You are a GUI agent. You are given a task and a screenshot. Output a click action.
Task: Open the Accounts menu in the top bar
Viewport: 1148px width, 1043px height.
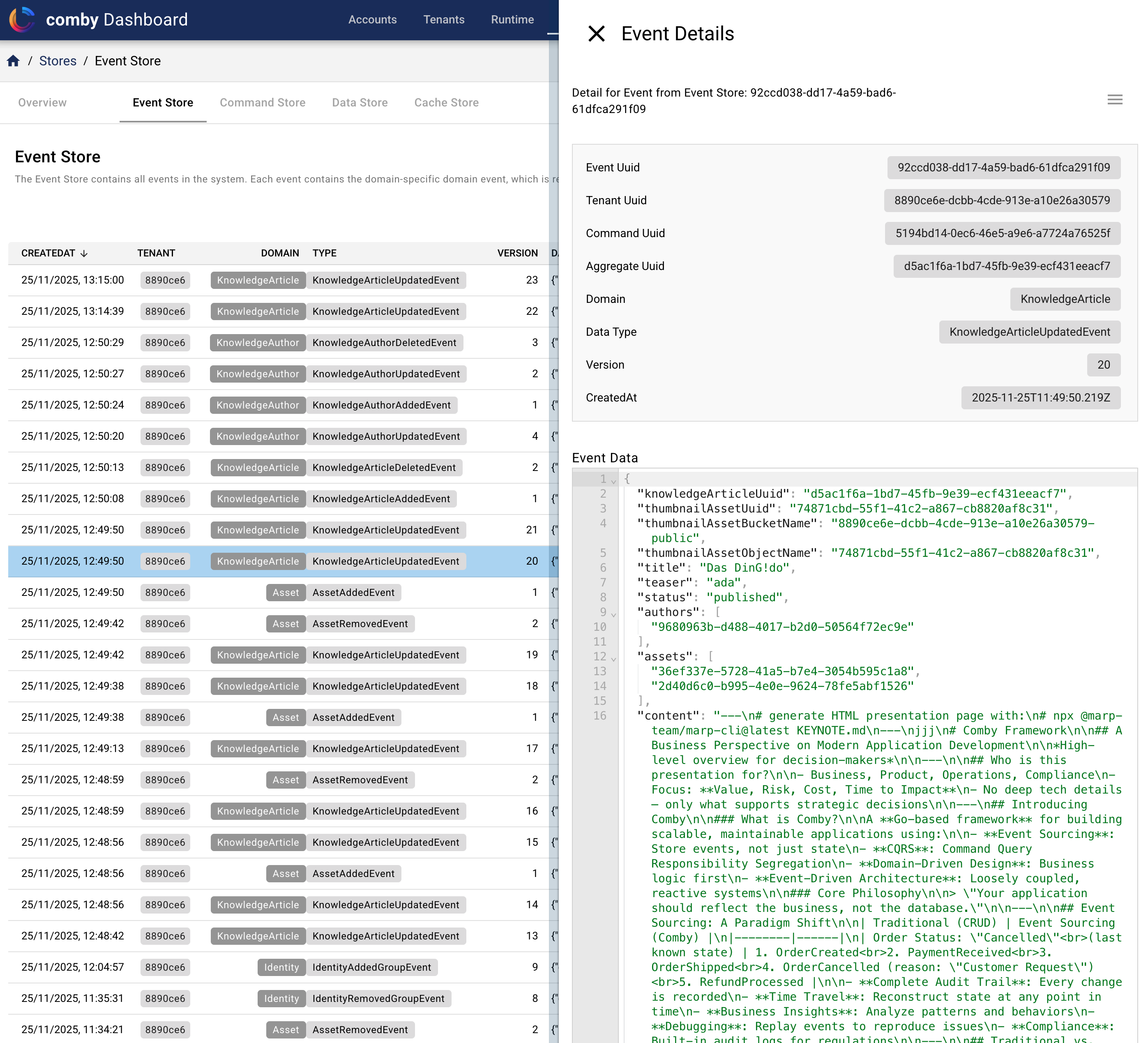[x=372, y=19]
